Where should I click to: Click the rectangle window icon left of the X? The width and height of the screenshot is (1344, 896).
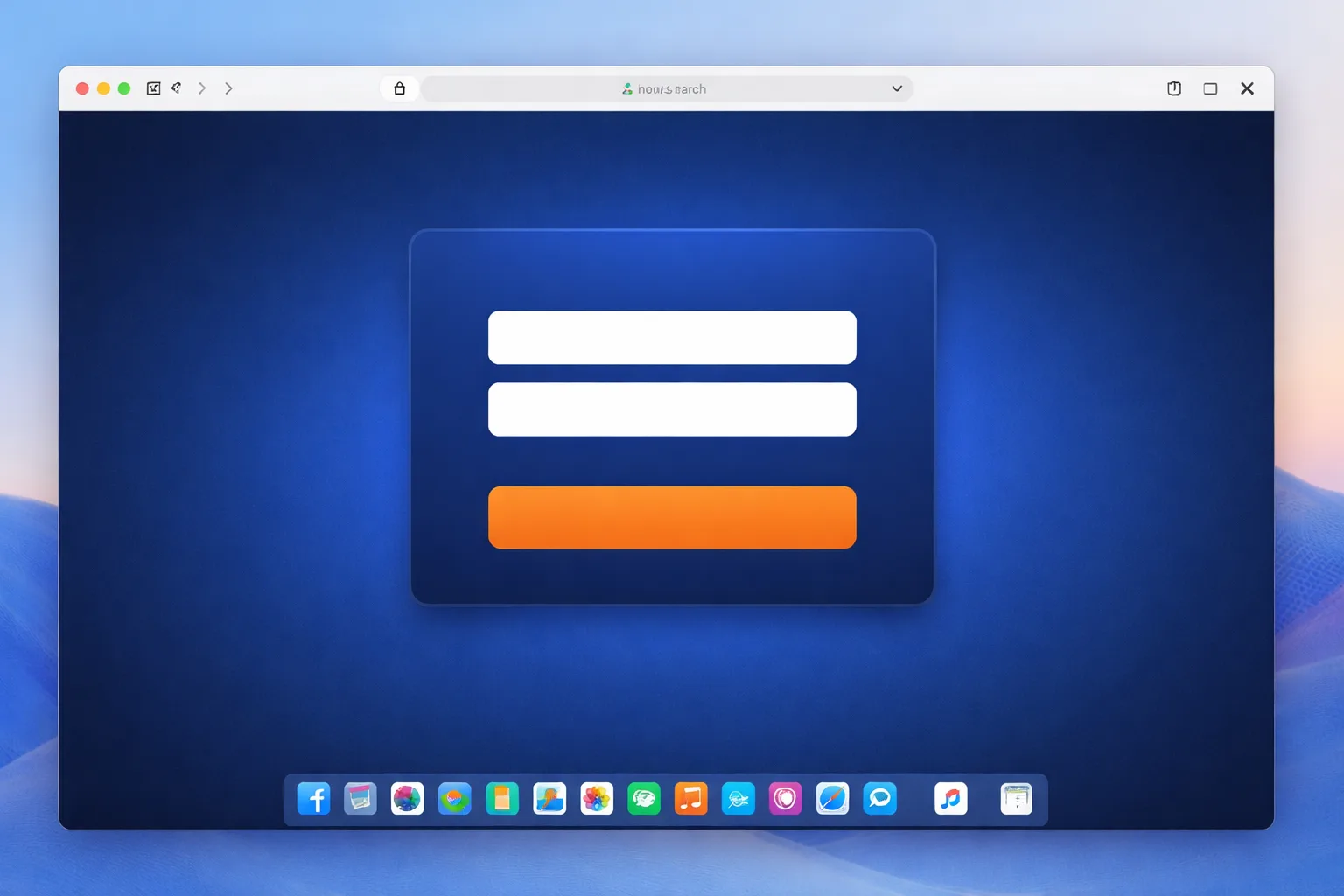tap(1210, 88)
